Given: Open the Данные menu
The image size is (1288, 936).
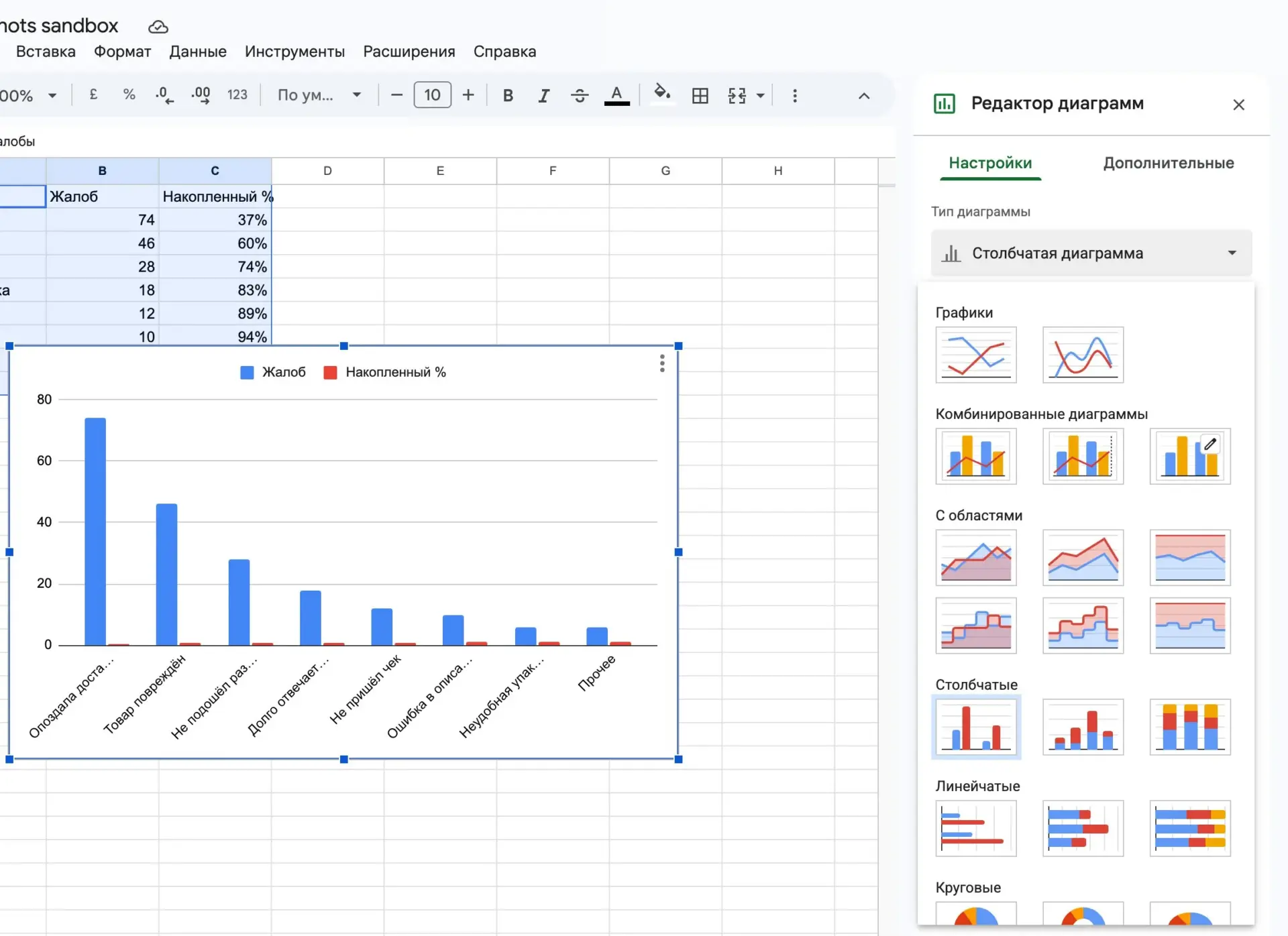Looking at the screenshot, I should point(198,52).
